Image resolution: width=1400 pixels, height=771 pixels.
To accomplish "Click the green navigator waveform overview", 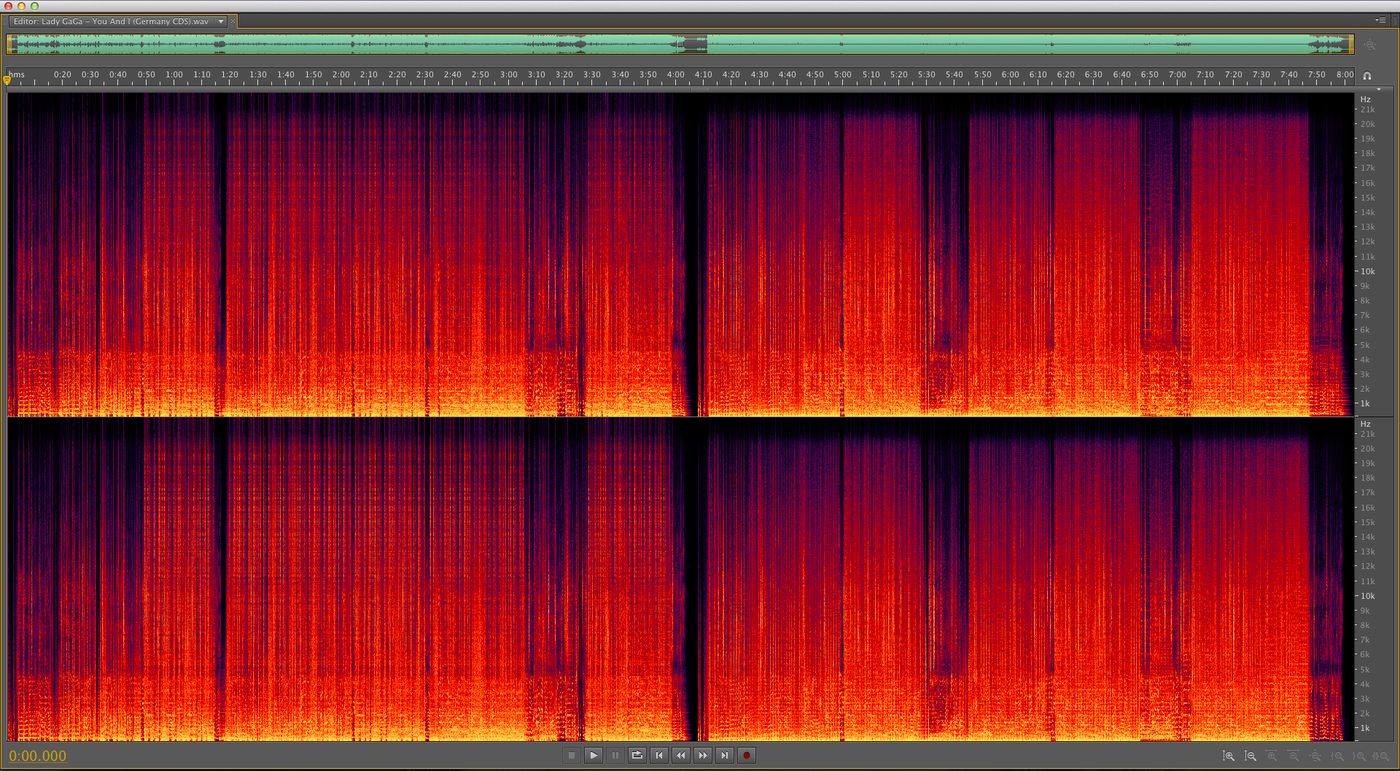I will (680, 44).
